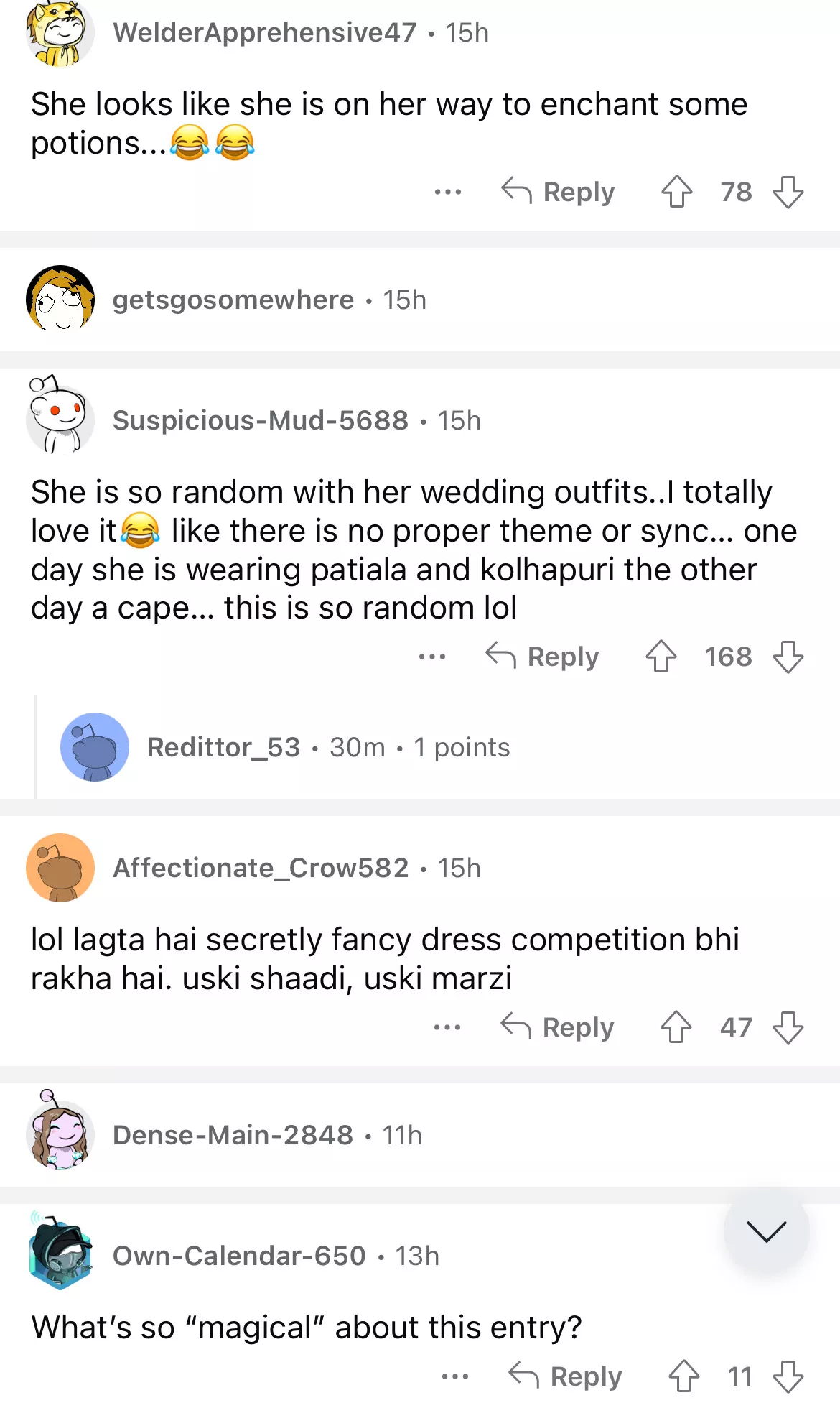The image size is (840, 1408).
Task: Reply to WelderApprehensive47's comment
Action: (558, 192)
